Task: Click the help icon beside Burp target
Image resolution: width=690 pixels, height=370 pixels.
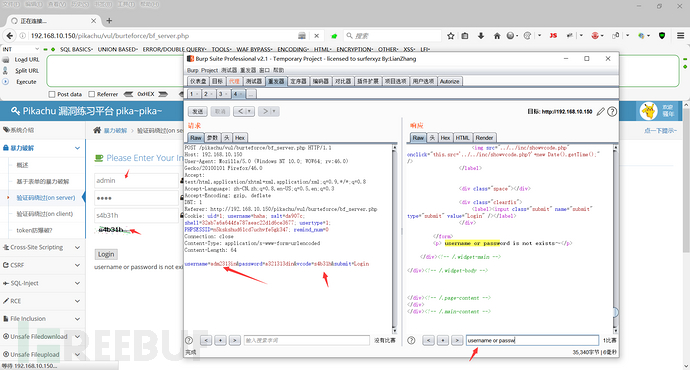Action: tap(612, 112)
